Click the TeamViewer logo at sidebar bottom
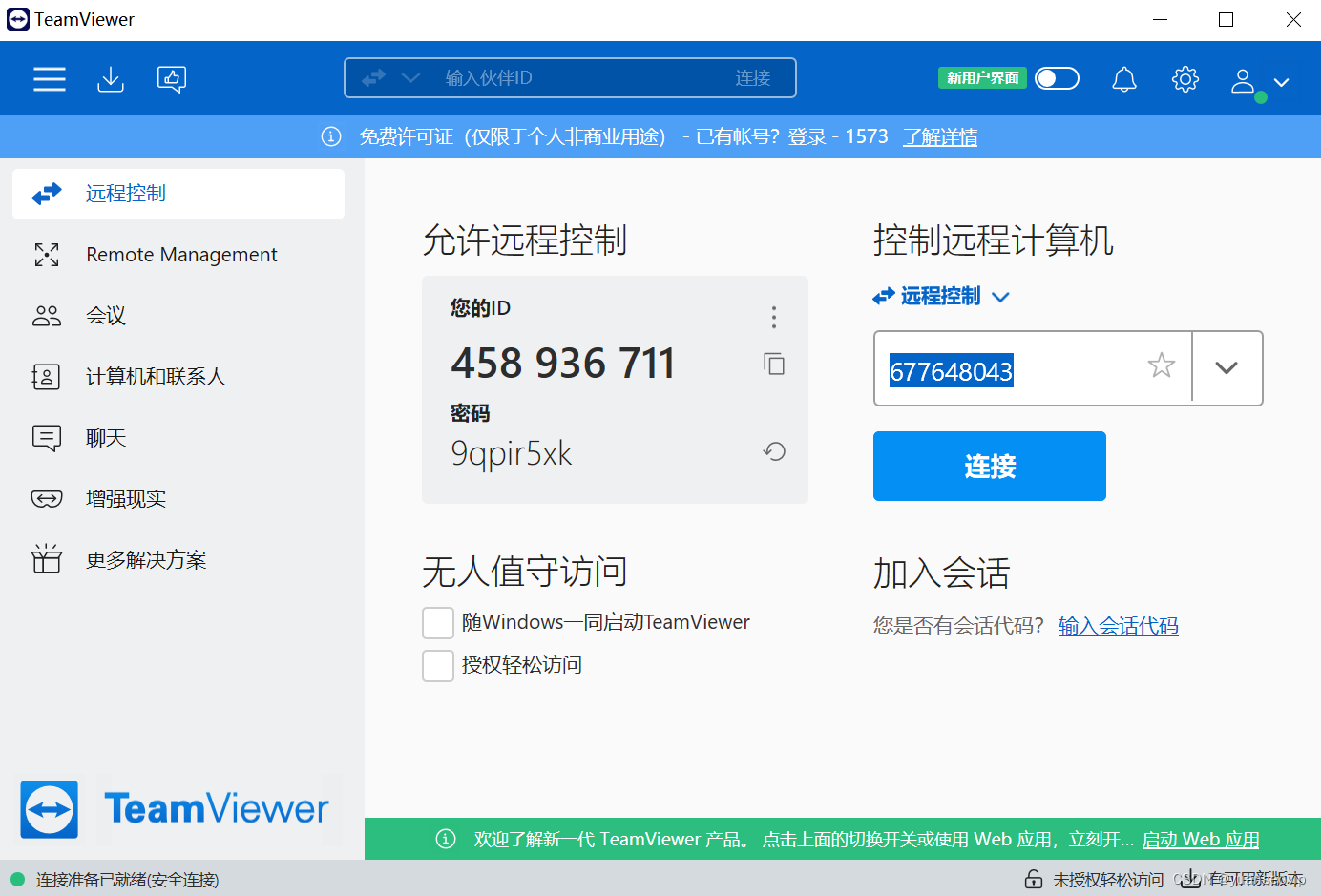The width and height of the screenshot is (1321, 896). [x=176, y=810]
